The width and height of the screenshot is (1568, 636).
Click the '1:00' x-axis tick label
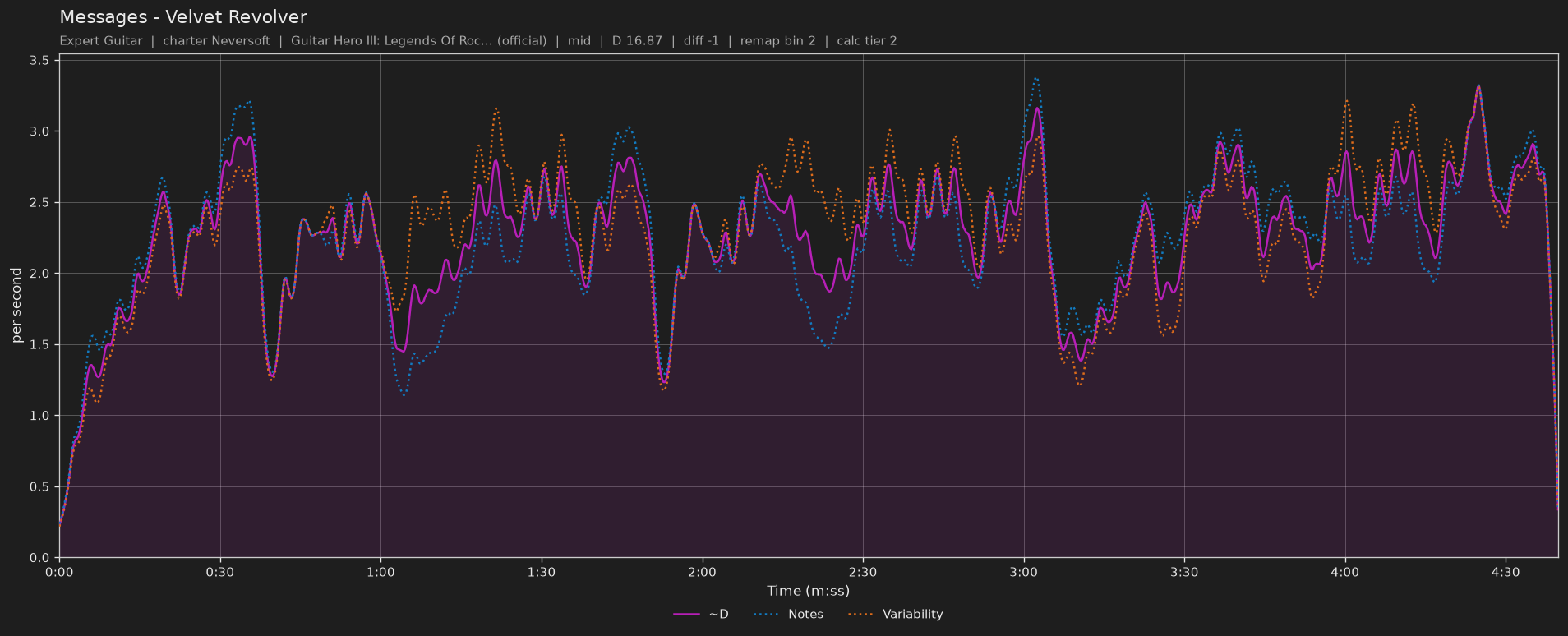click(x=380, y=572)
